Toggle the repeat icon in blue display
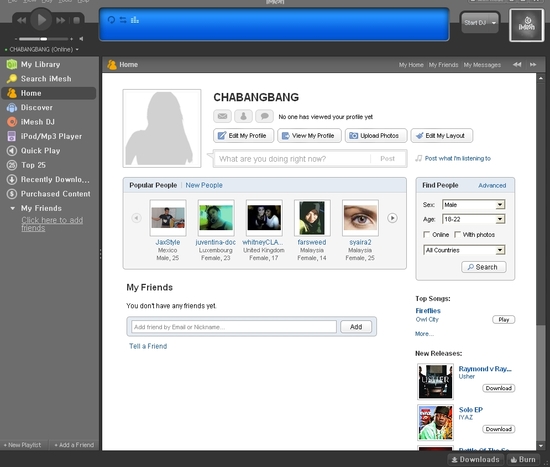The height and width of the screenshot is (467, 550). click(111, 20)
